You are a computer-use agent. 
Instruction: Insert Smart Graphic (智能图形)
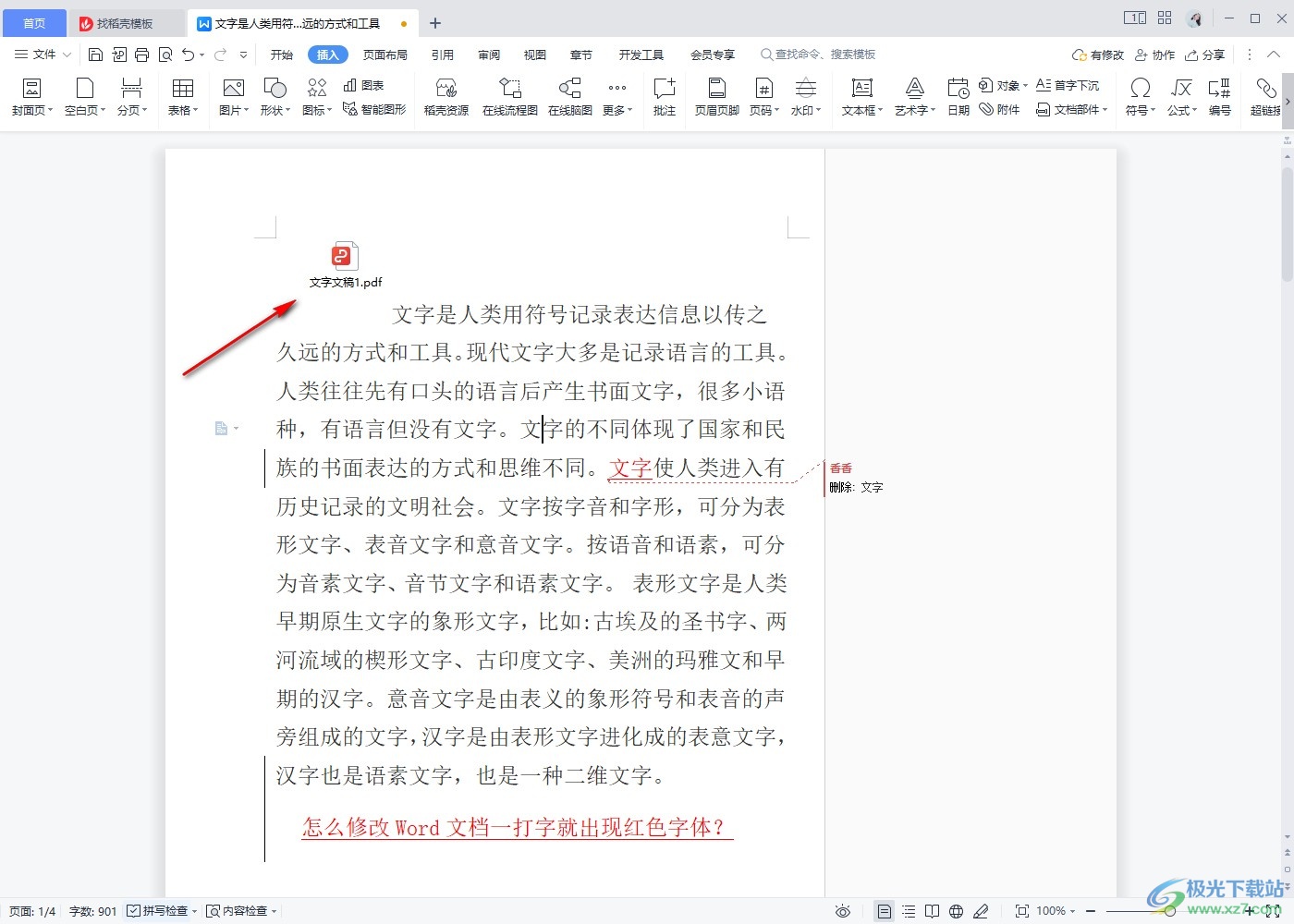tap(374, 109)
